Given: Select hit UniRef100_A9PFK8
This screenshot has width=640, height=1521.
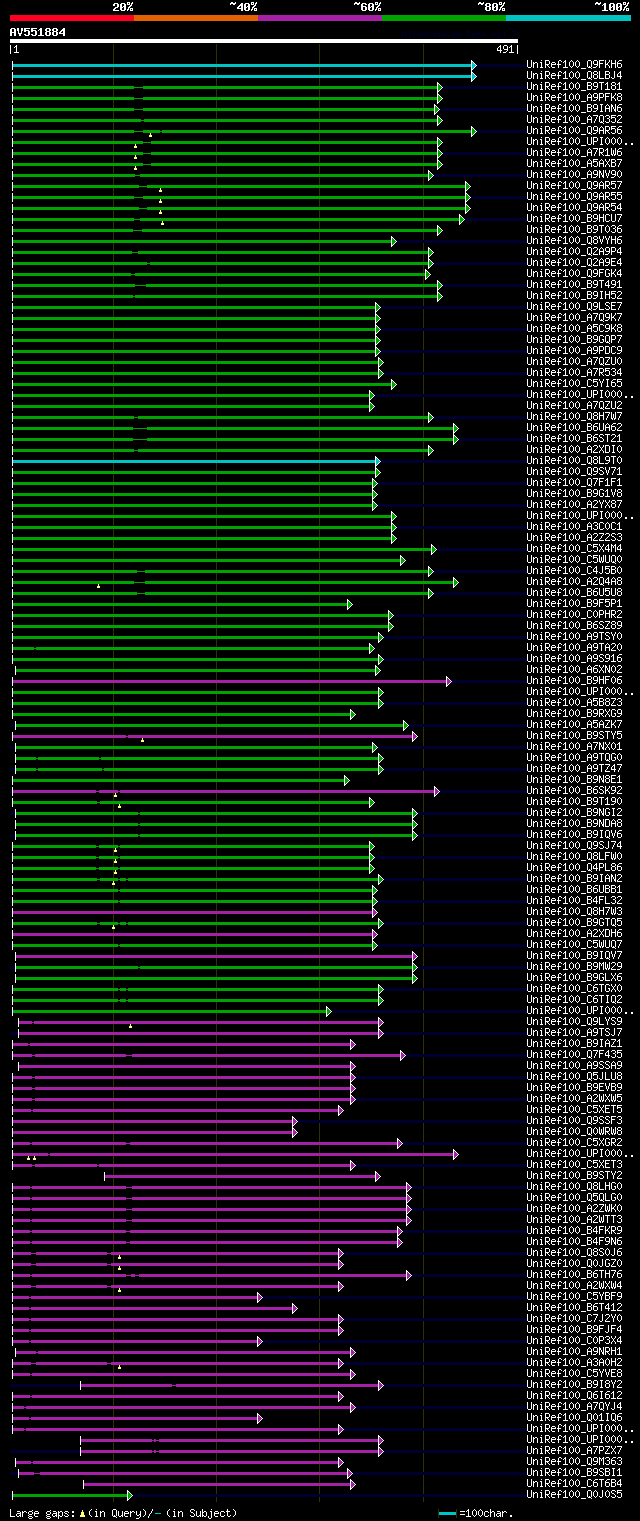Looking at the screenshot, I should (574, 97).
